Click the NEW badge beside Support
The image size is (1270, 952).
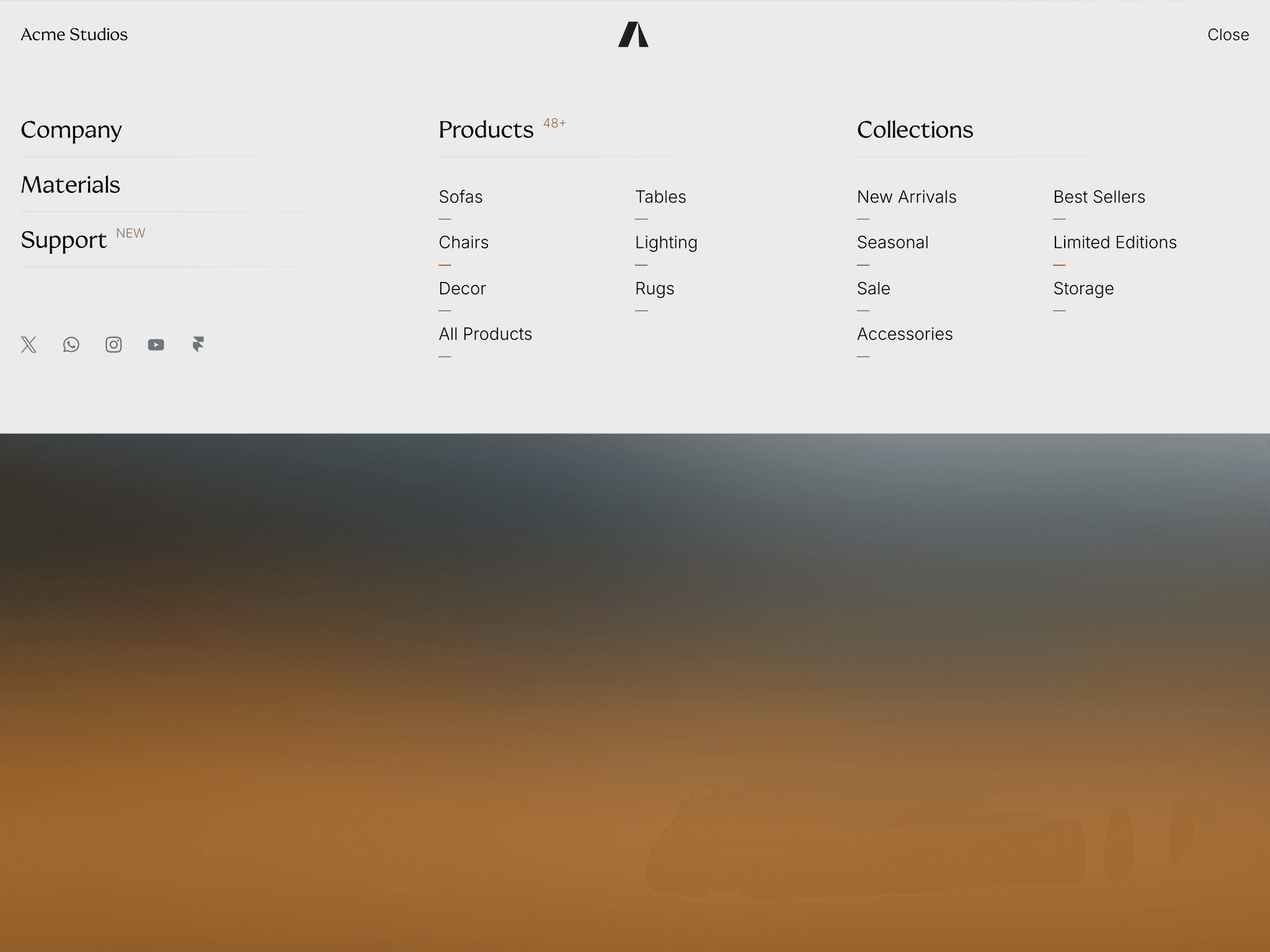[x=131, y=234]
